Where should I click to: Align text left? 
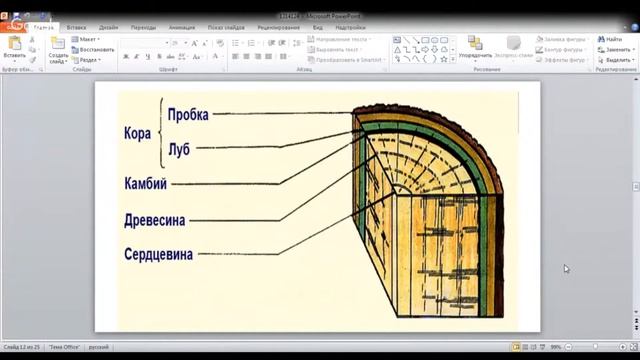[x=236, y=56]
